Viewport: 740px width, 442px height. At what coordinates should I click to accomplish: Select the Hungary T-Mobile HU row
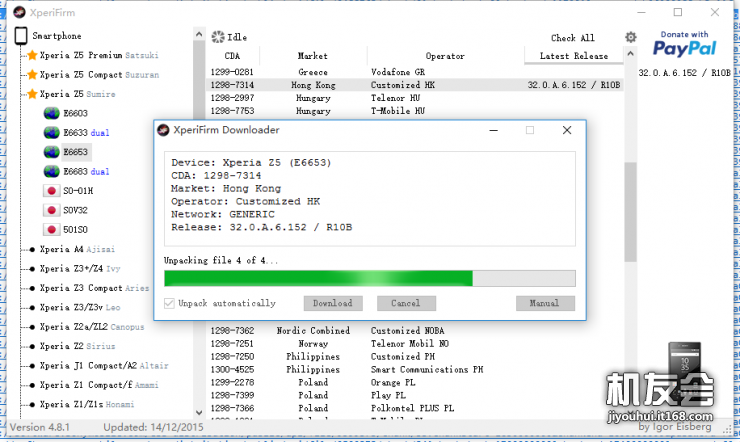click(415, 111)
